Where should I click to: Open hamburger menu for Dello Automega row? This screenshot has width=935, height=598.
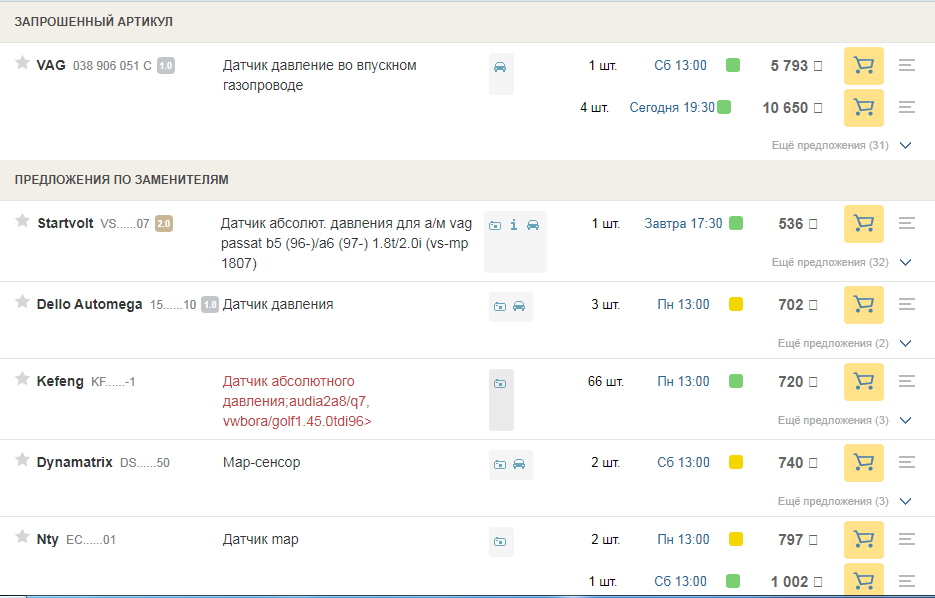907,304
